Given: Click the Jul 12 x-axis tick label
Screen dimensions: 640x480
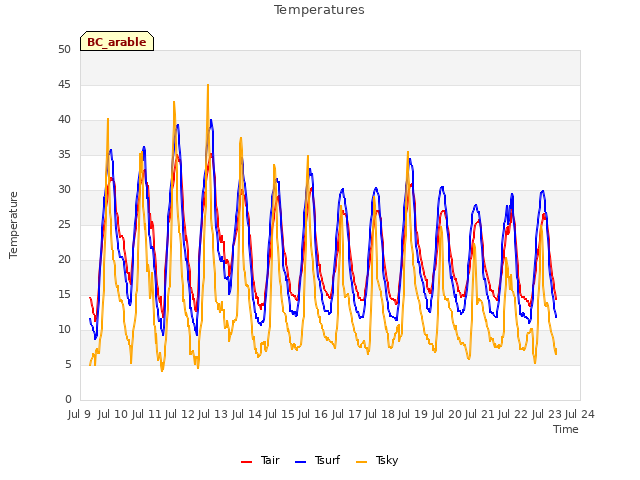Looking at the screenshot, I should click(x=180, y=414).
